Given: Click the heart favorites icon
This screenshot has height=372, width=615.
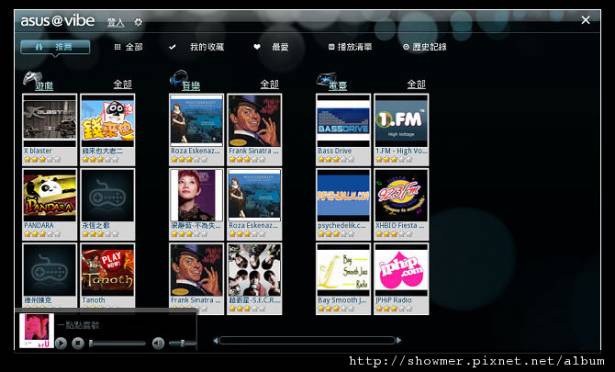Looking at the screenshot, I should pyautogui.click(x=257, y=47).
